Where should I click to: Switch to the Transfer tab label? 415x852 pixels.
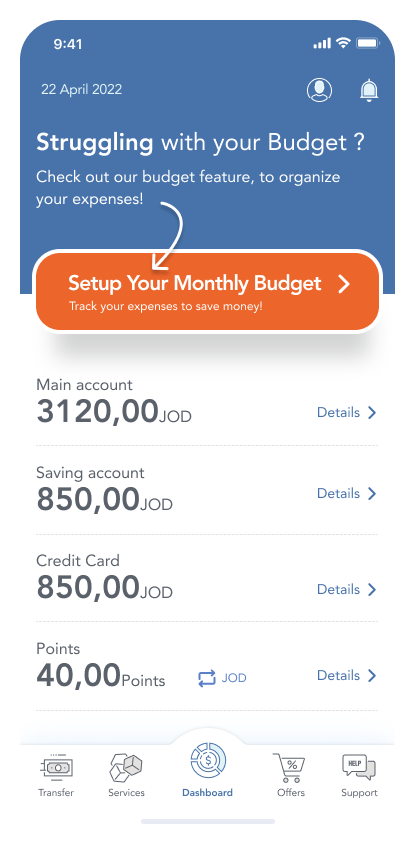(56, 793)
